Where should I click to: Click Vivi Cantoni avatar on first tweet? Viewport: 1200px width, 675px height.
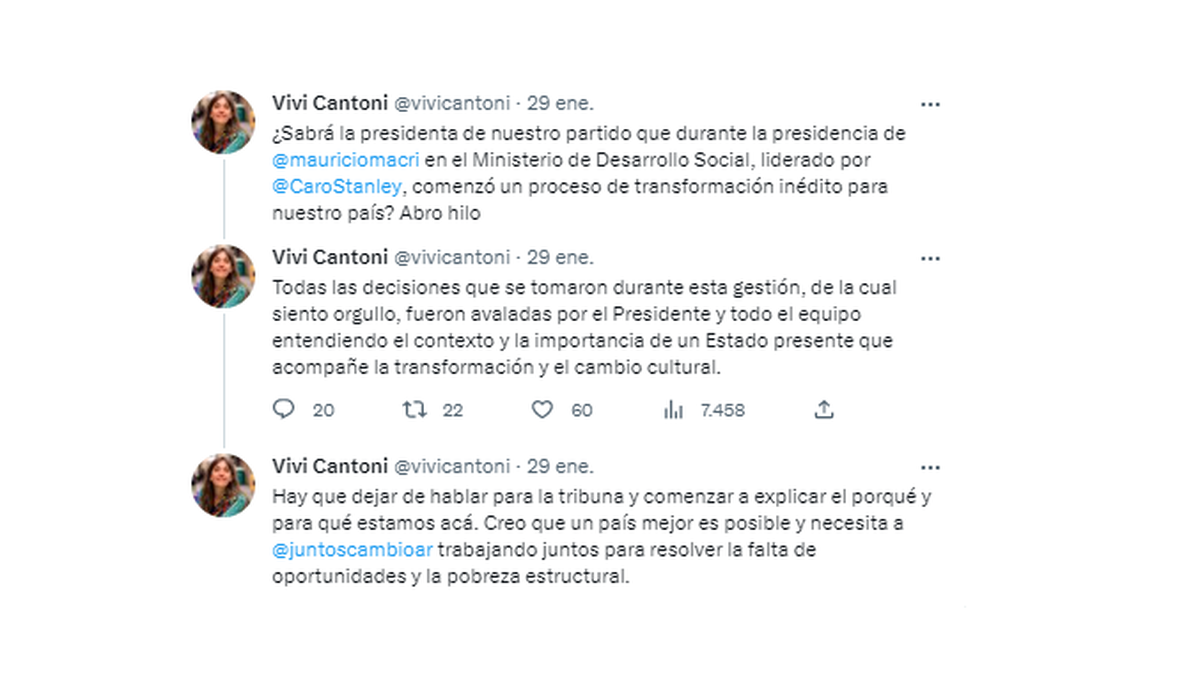pyautogui.click(x=223, y=122)
